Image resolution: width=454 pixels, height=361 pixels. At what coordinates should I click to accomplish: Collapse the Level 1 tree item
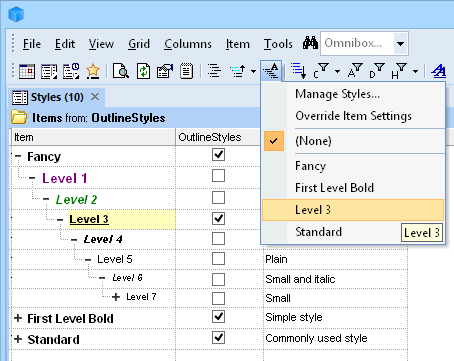point(32,178)
